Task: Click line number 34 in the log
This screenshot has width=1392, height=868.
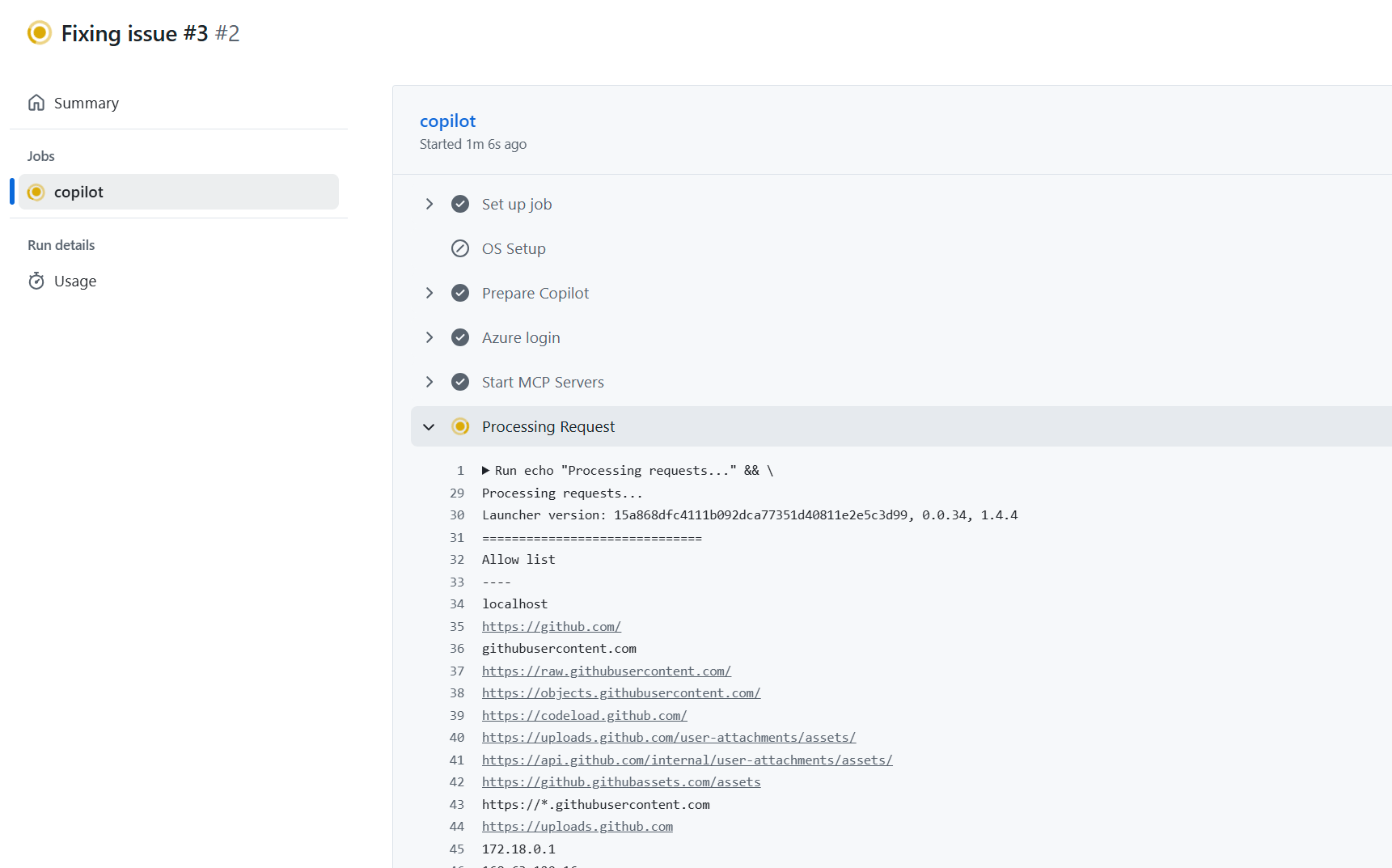Action: click(457, 603)
